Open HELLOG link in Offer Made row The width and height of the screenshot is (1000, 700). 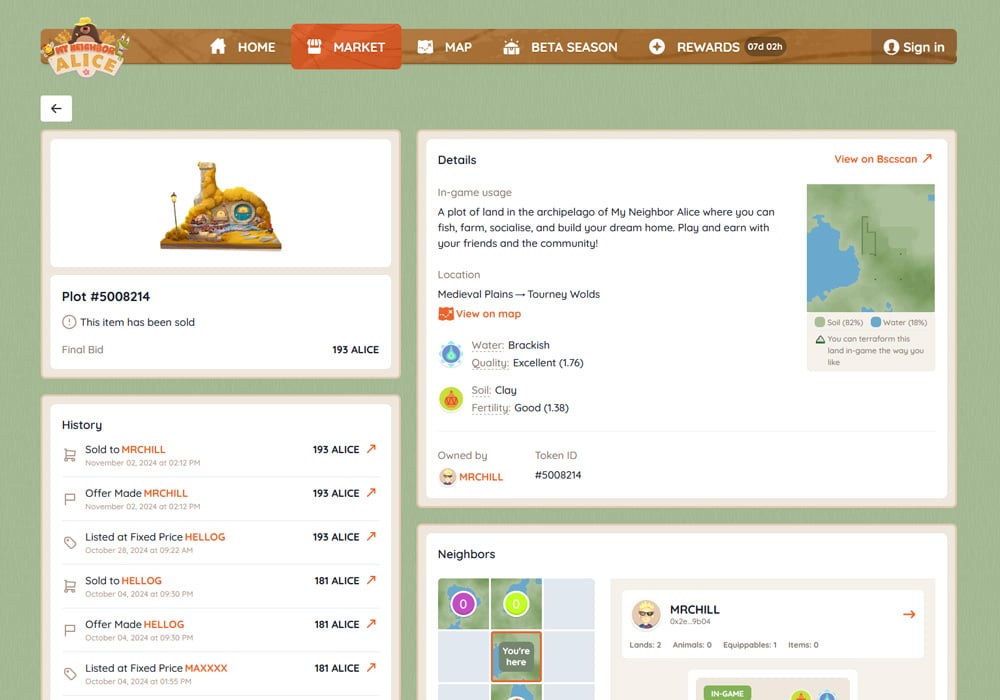[164, 624]
